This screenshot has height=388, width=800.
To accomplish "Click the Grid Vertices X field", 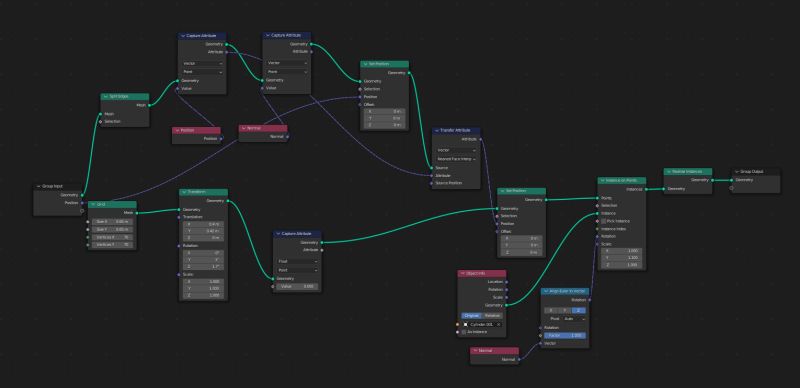I will click(x=112, y=237).
